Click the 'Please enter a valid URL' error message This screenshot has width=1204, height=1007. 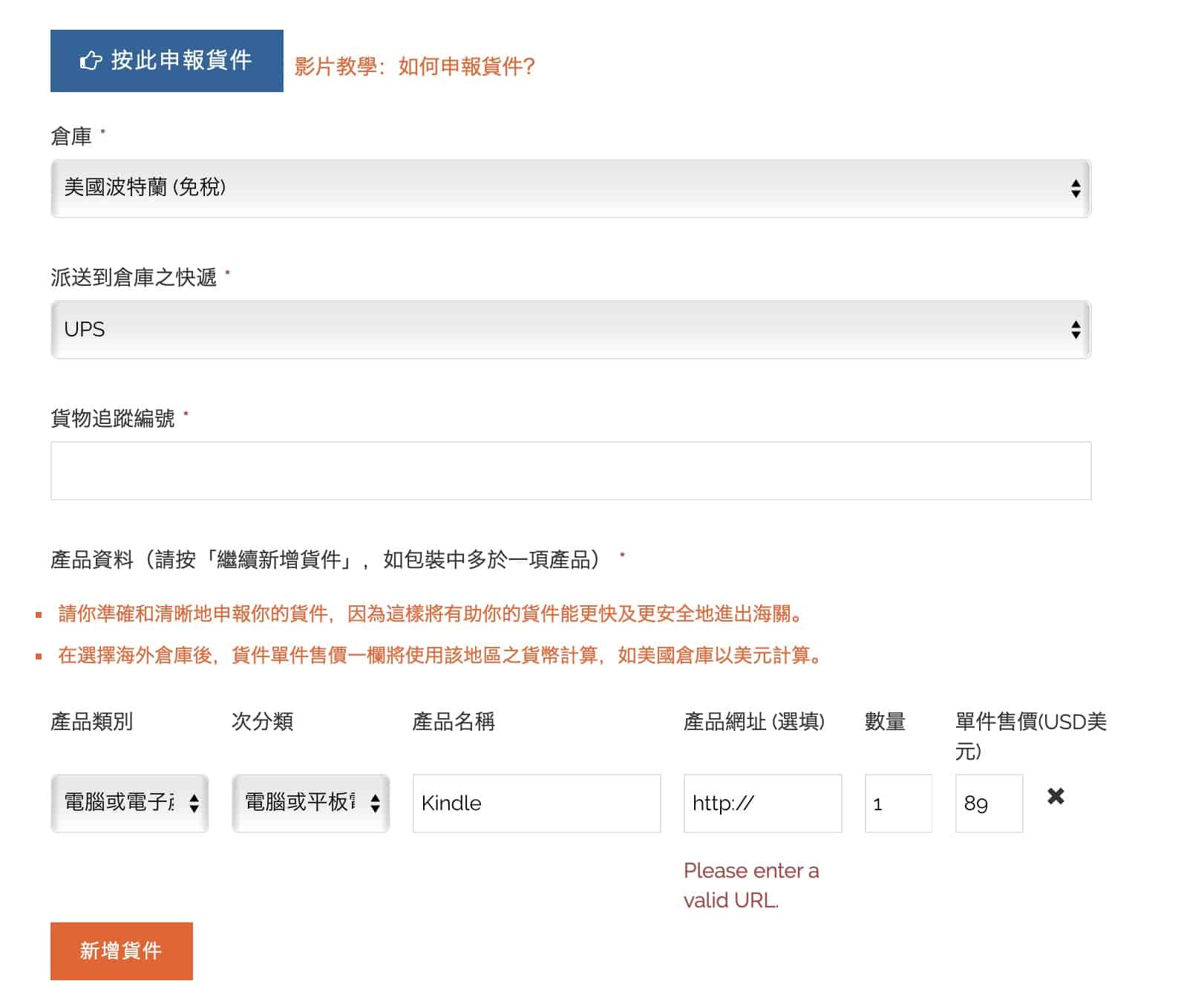tap(750, 885)
